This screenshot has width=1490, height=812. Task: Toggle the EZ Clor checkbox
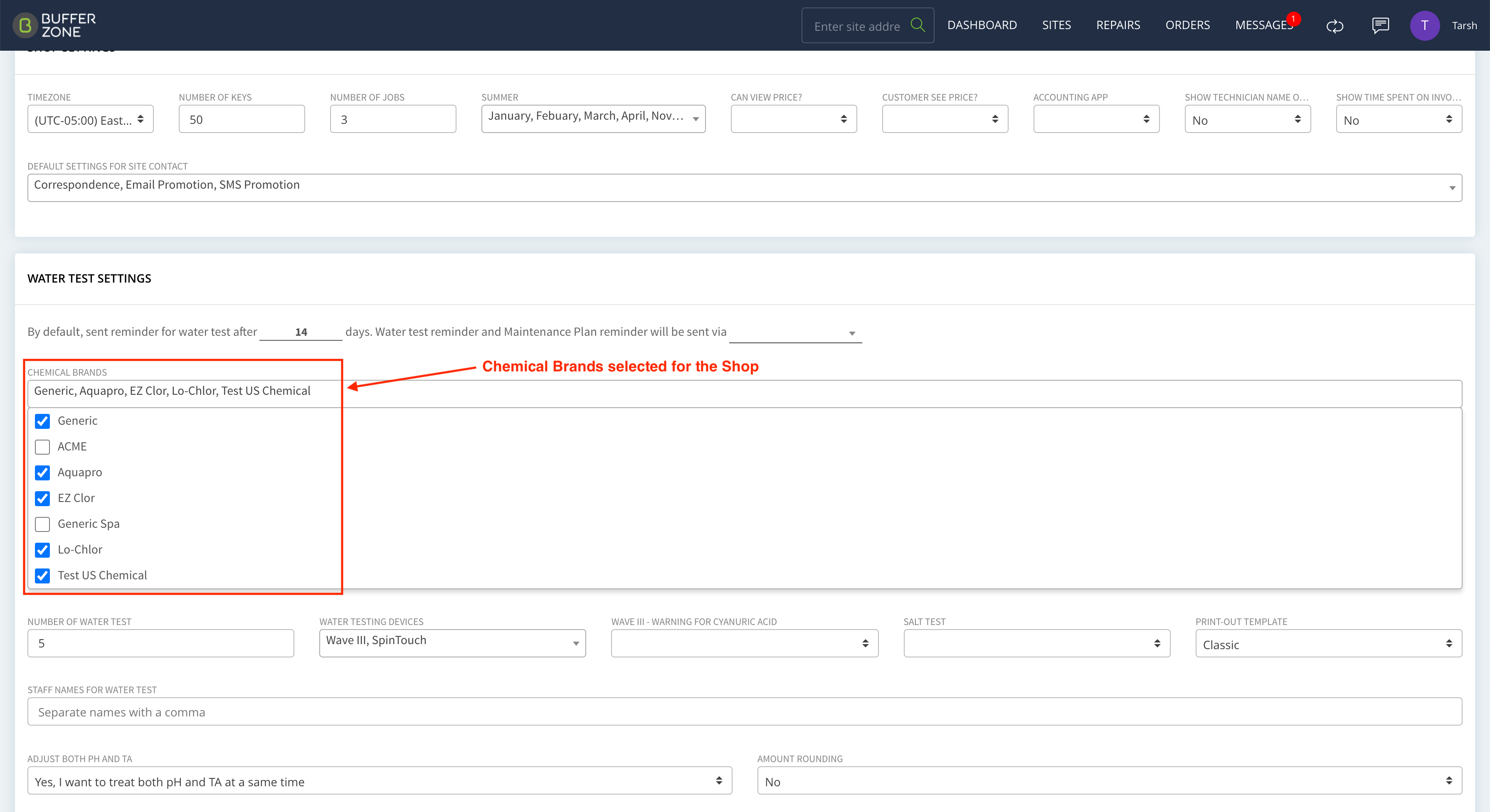pyautogui.click(x=42, y=498)
